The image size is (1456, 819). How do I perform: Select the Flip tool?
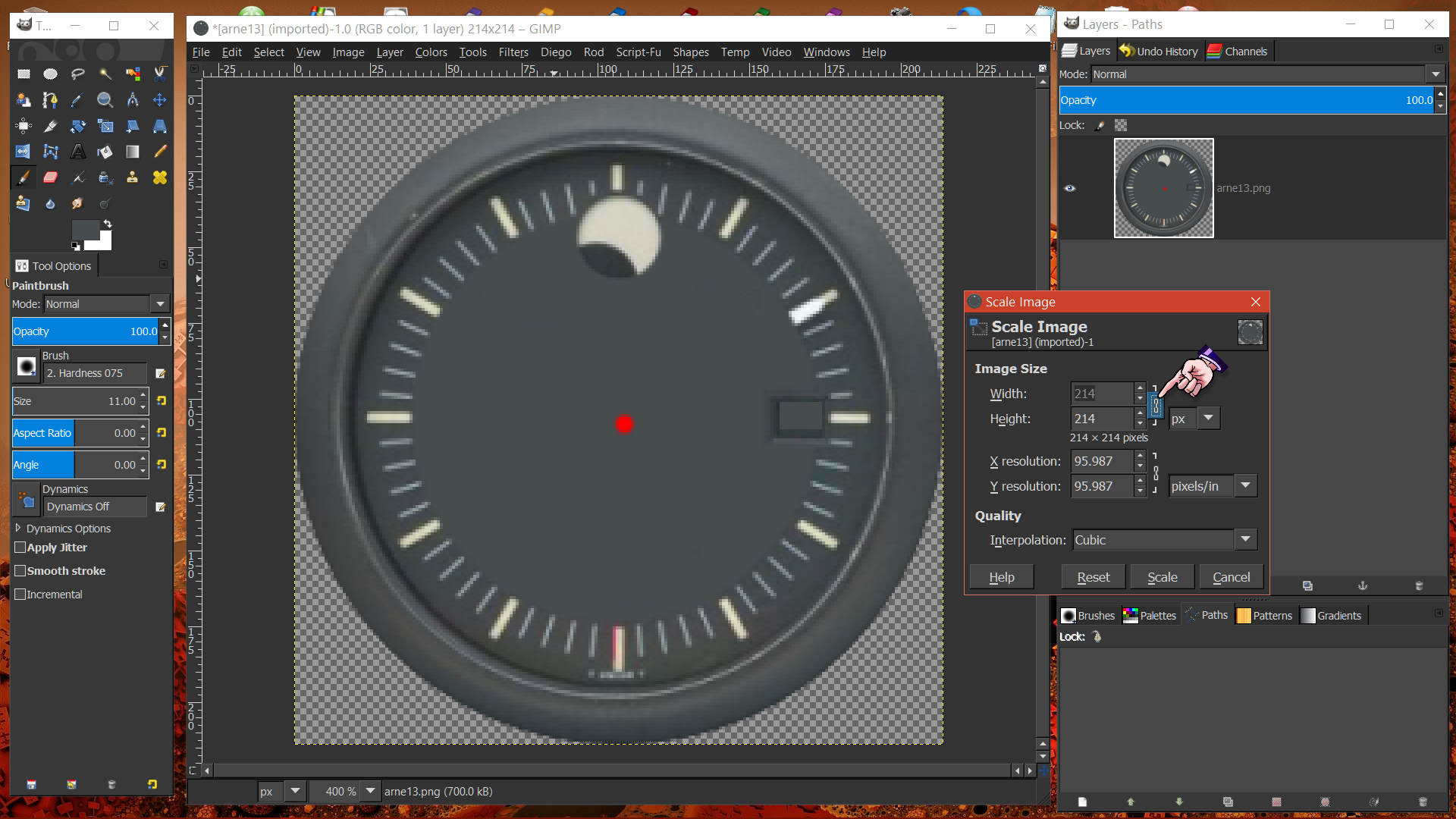24,152
